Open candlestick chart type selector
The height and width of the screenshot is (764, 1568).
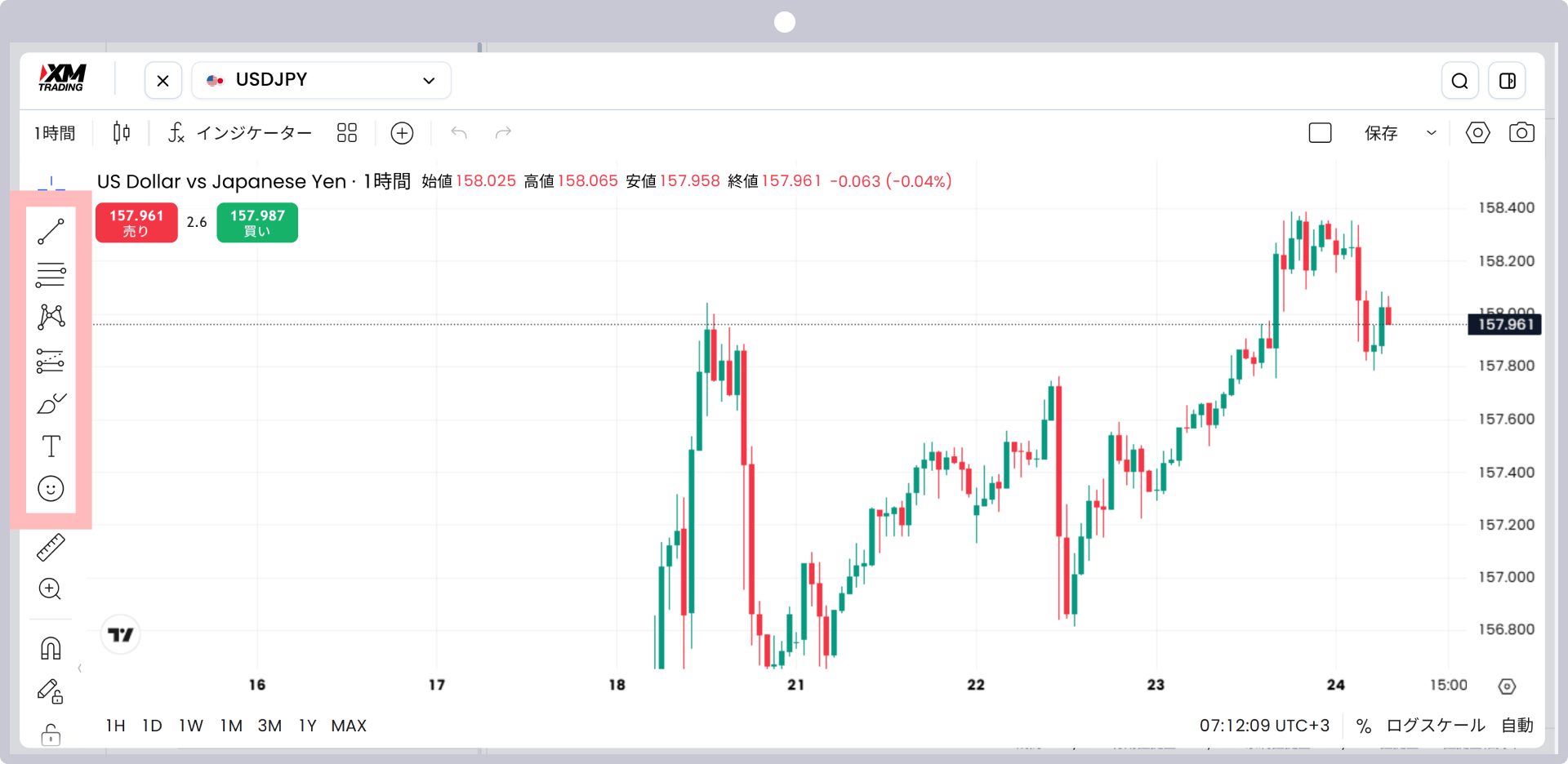[x=122, y=133]
